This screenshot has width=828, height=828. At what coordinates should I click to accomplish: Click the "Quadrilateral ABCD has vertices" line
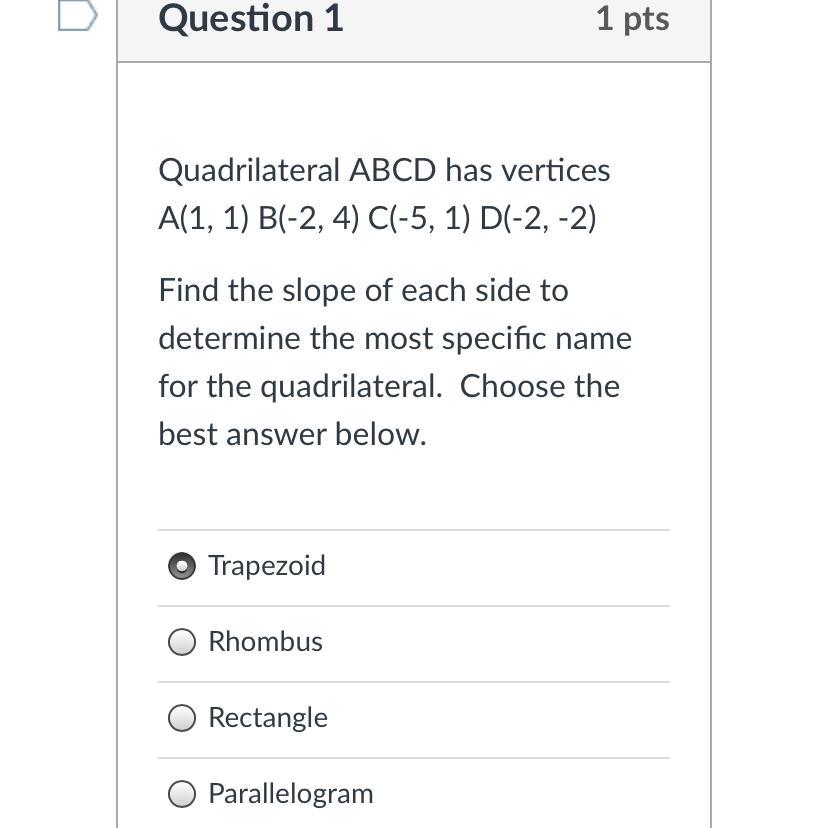coord(384,171)
